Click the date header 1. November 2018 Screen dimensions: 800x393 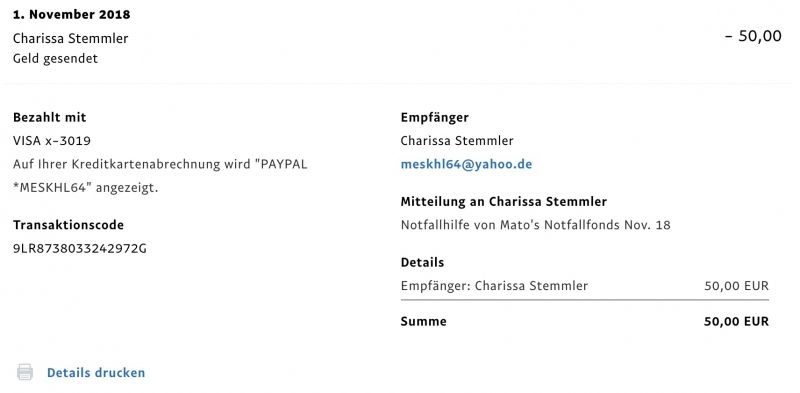click(x=71, y=14)
